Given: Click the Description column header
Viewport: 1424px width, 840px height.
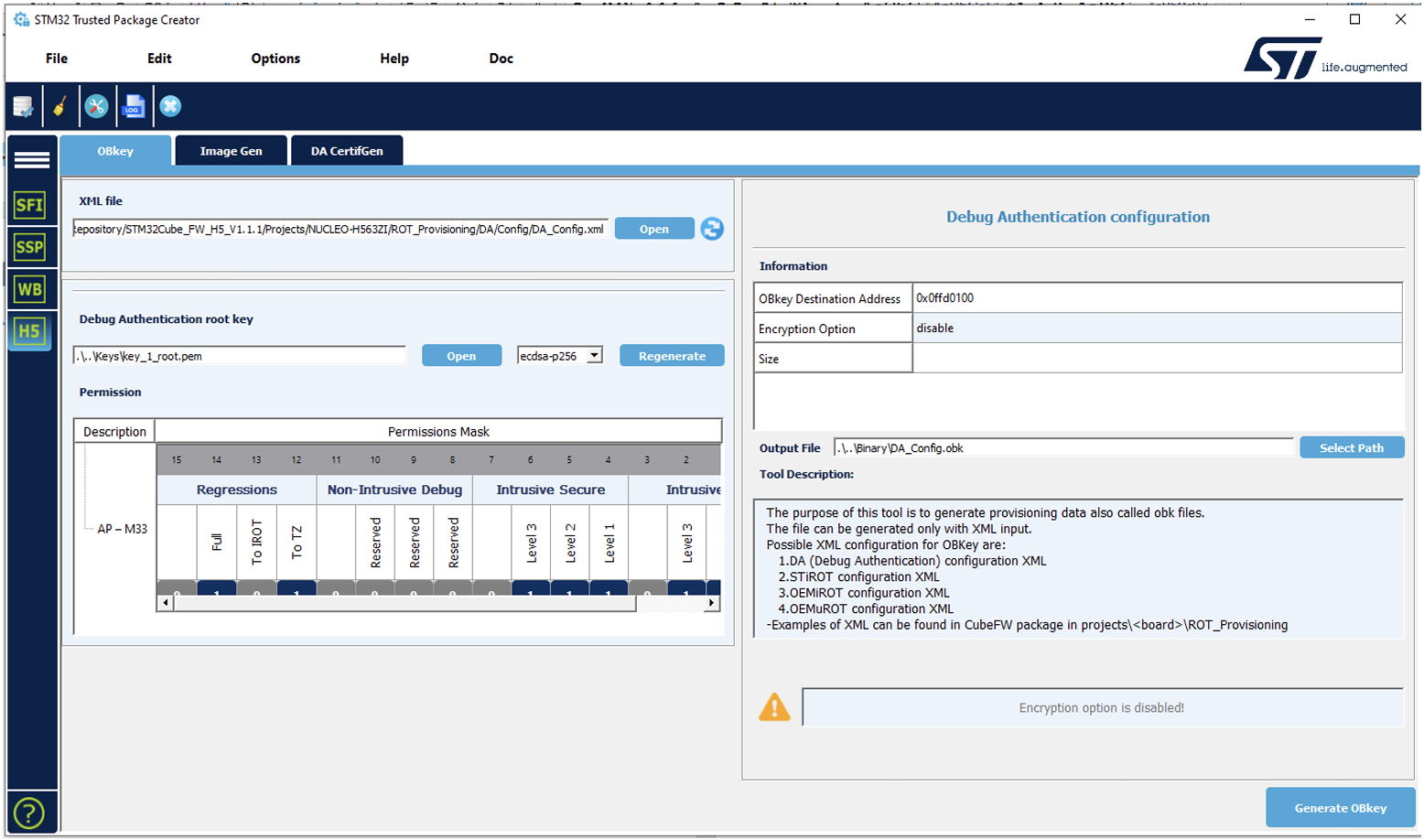Looking at the screenshot, I should (114, 431).
